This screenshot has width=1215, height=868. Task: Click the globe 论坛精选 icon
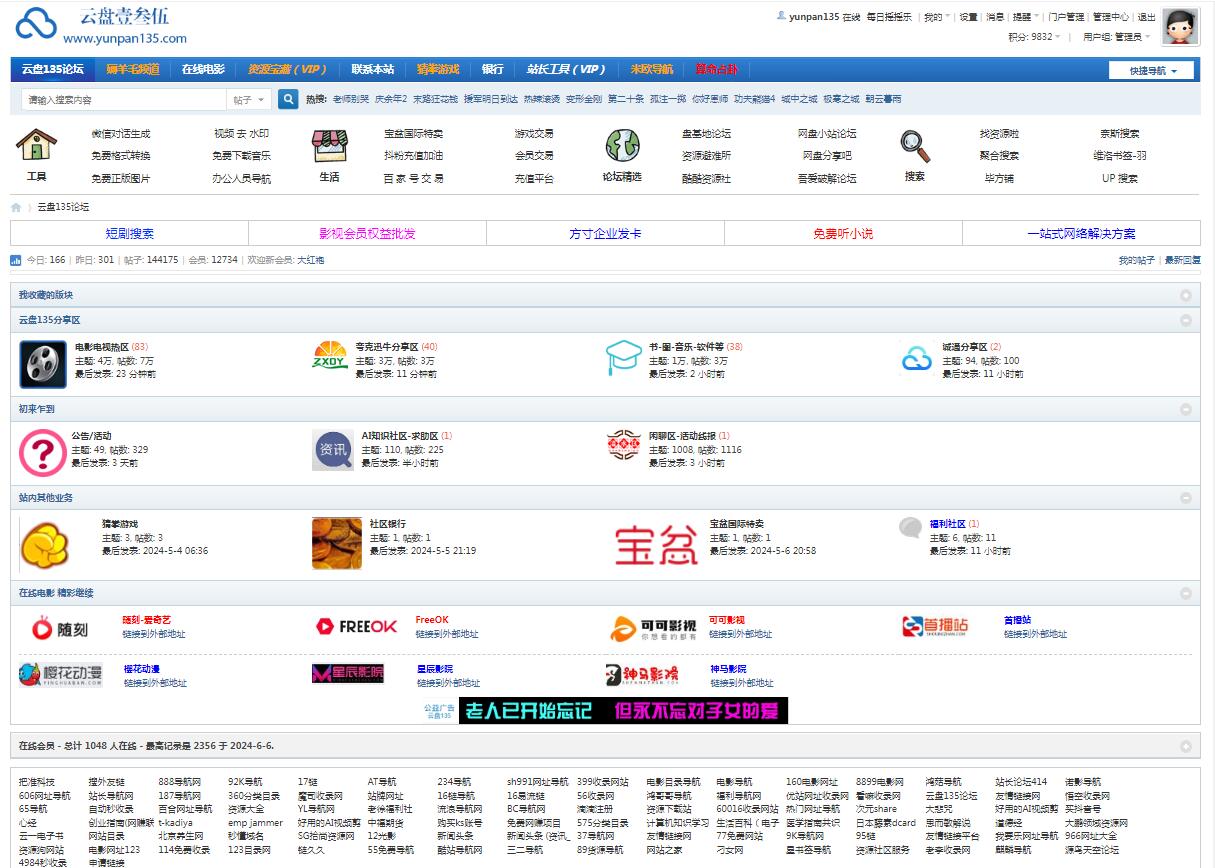pos(622,146)
